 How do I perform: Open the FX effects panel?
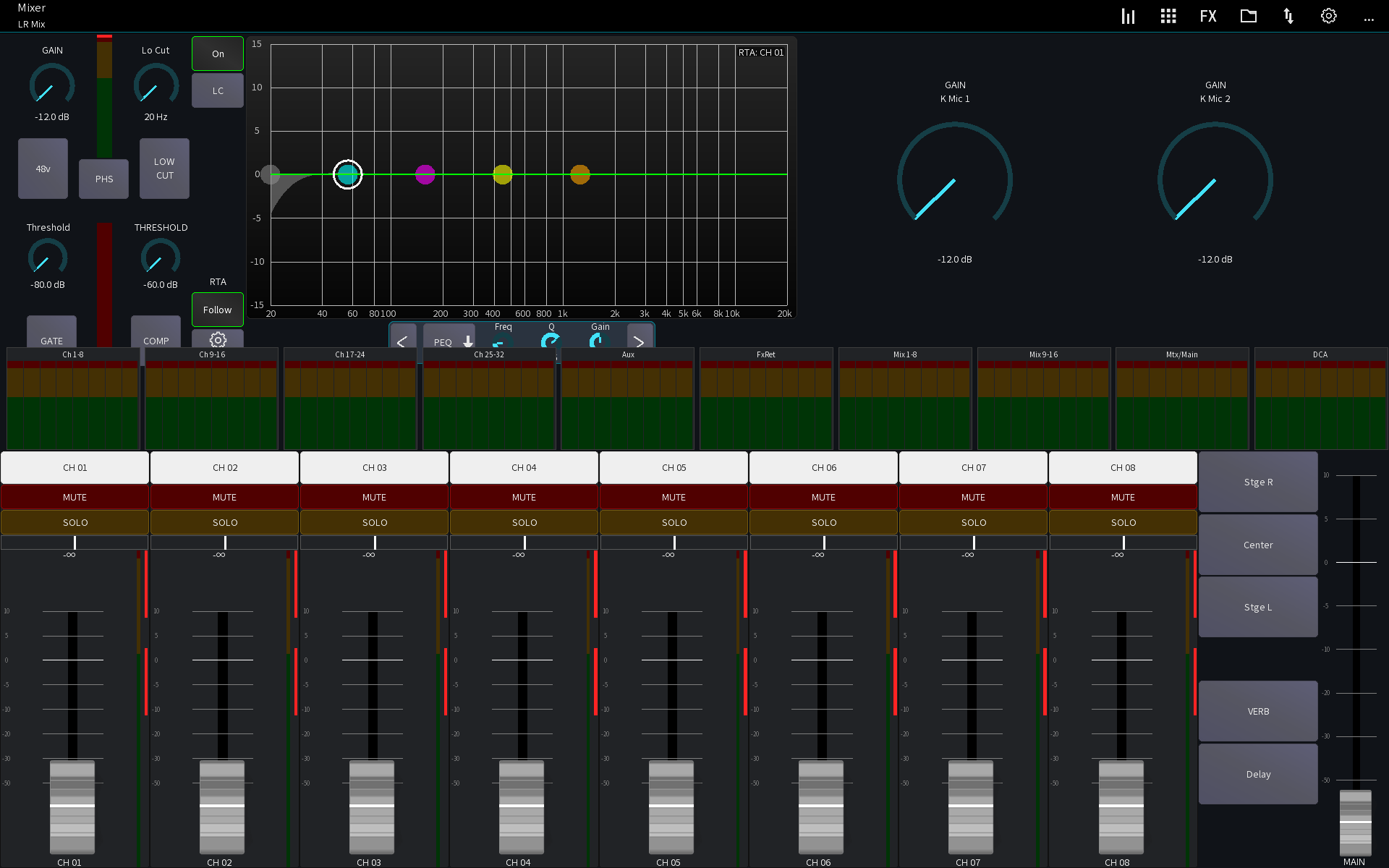(1208, 15)
